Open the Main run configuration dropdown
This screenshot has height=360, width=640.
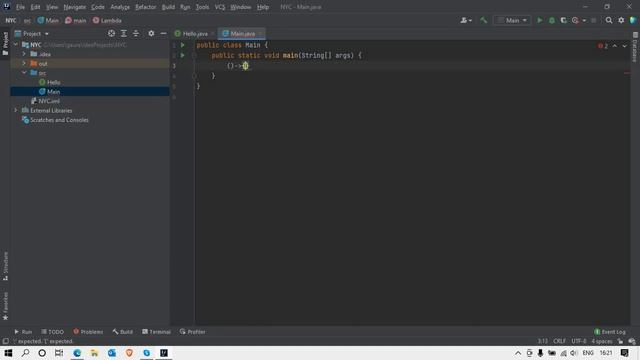[512, 20]
